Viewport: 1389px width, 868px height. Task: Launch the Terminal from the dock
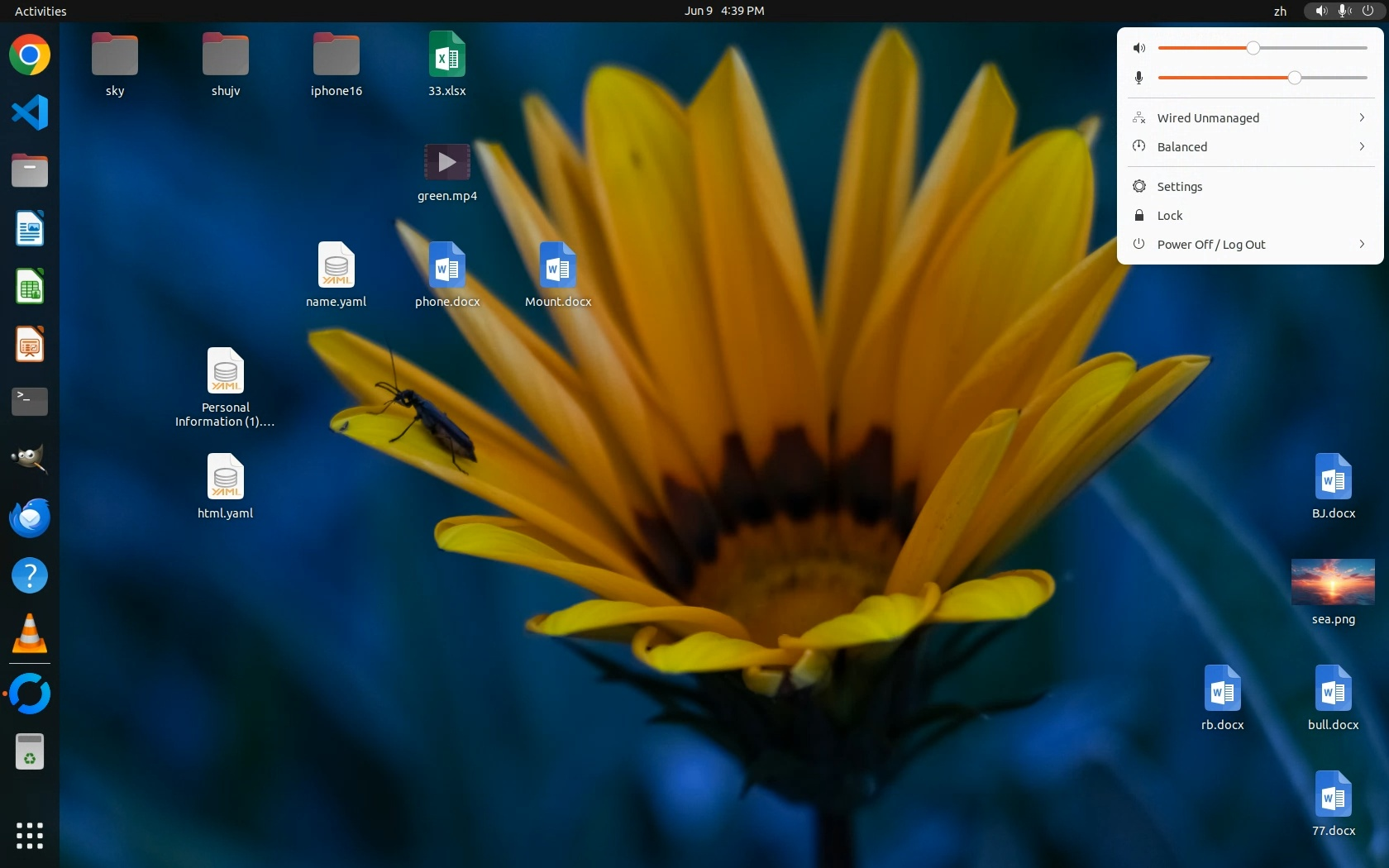tap(30, 402)
